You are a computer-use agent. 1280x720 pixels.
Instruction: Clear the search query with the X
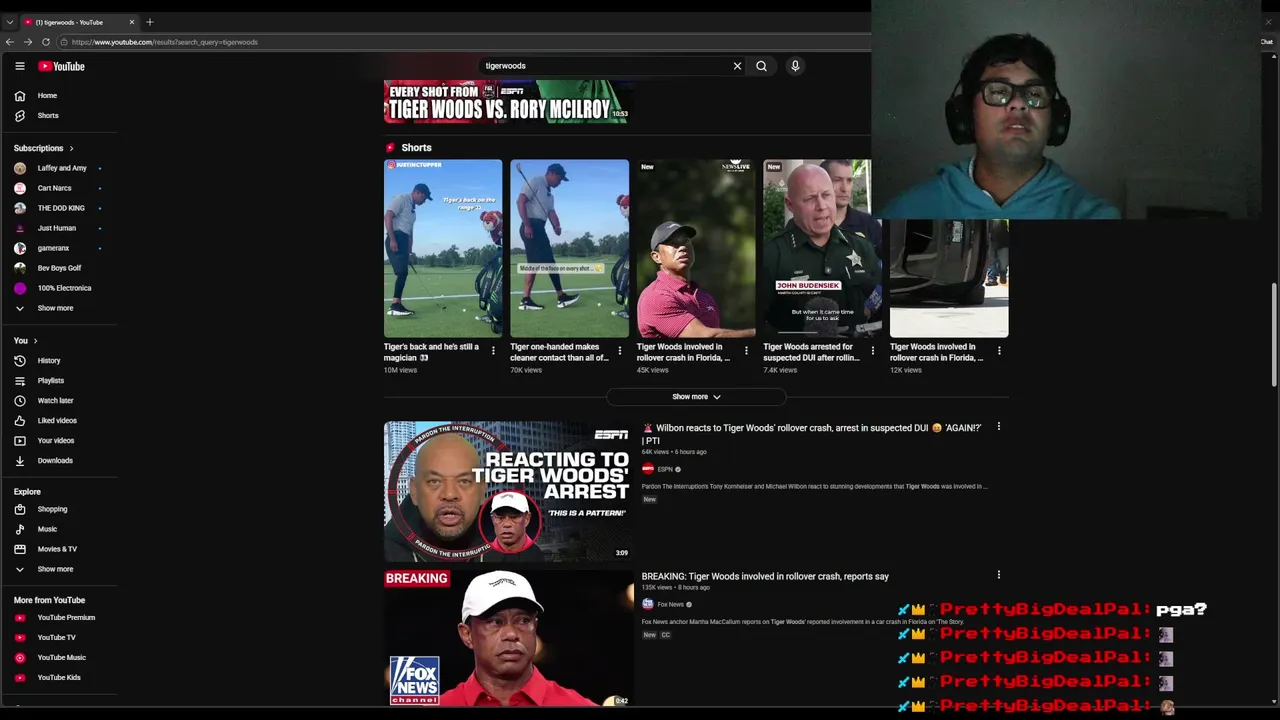click(737, 66)
